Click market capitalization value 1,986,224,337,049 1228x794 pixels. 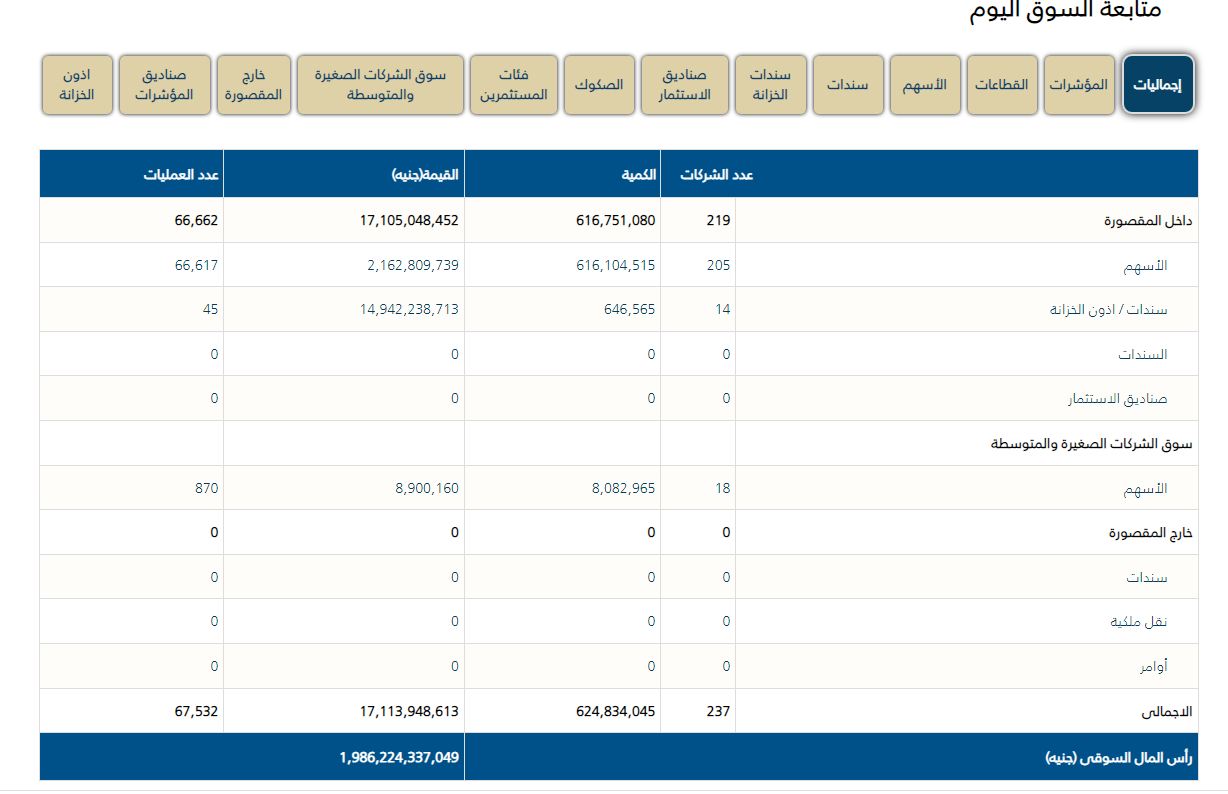coord(399,758)
